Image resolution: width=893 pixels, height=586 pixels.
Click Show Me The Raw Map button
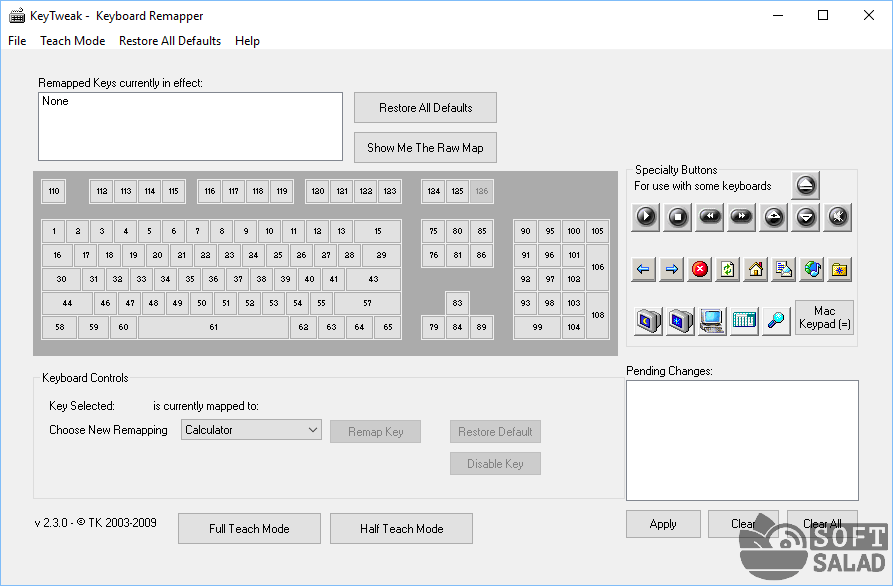[425, 148]
